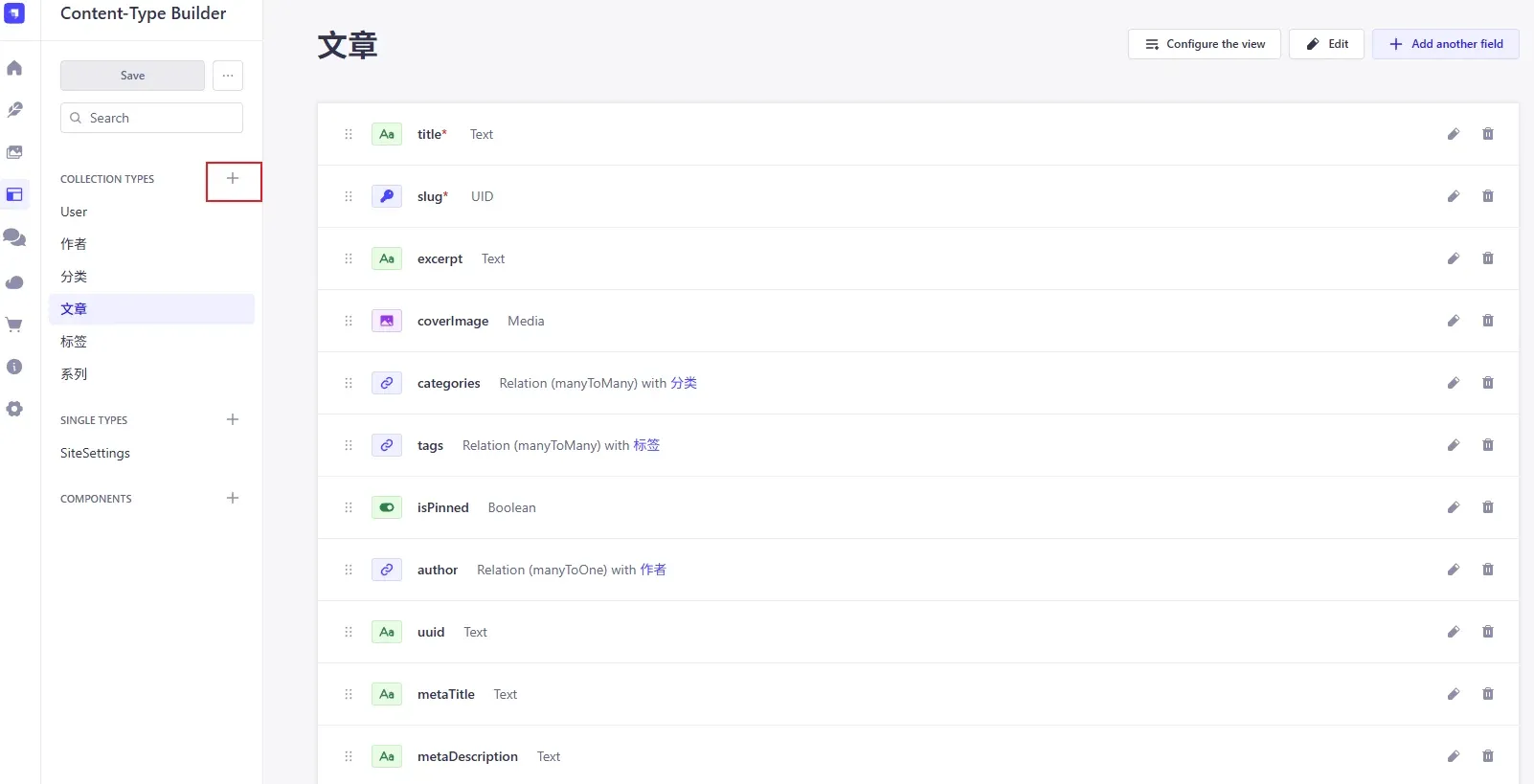Edit the excerpt field pencil icon
Screen dimensions: 1534x784
click(x=1454, y=258)
